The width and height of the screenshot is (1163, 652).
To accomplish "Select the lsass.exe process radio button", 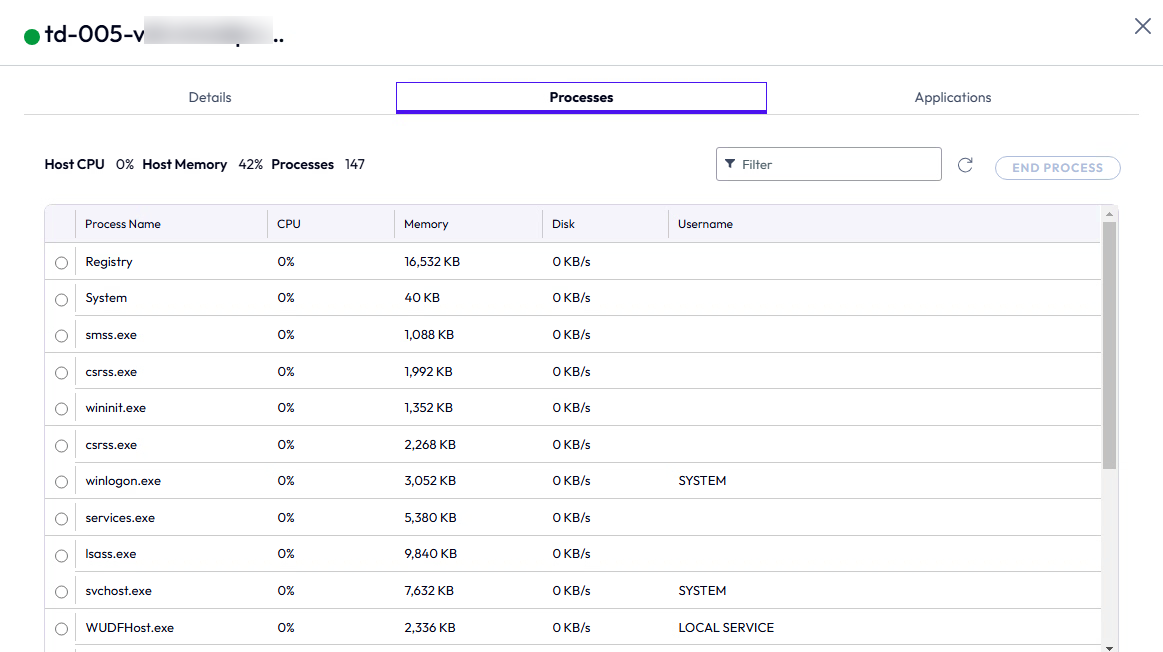I will click(61, 555).
